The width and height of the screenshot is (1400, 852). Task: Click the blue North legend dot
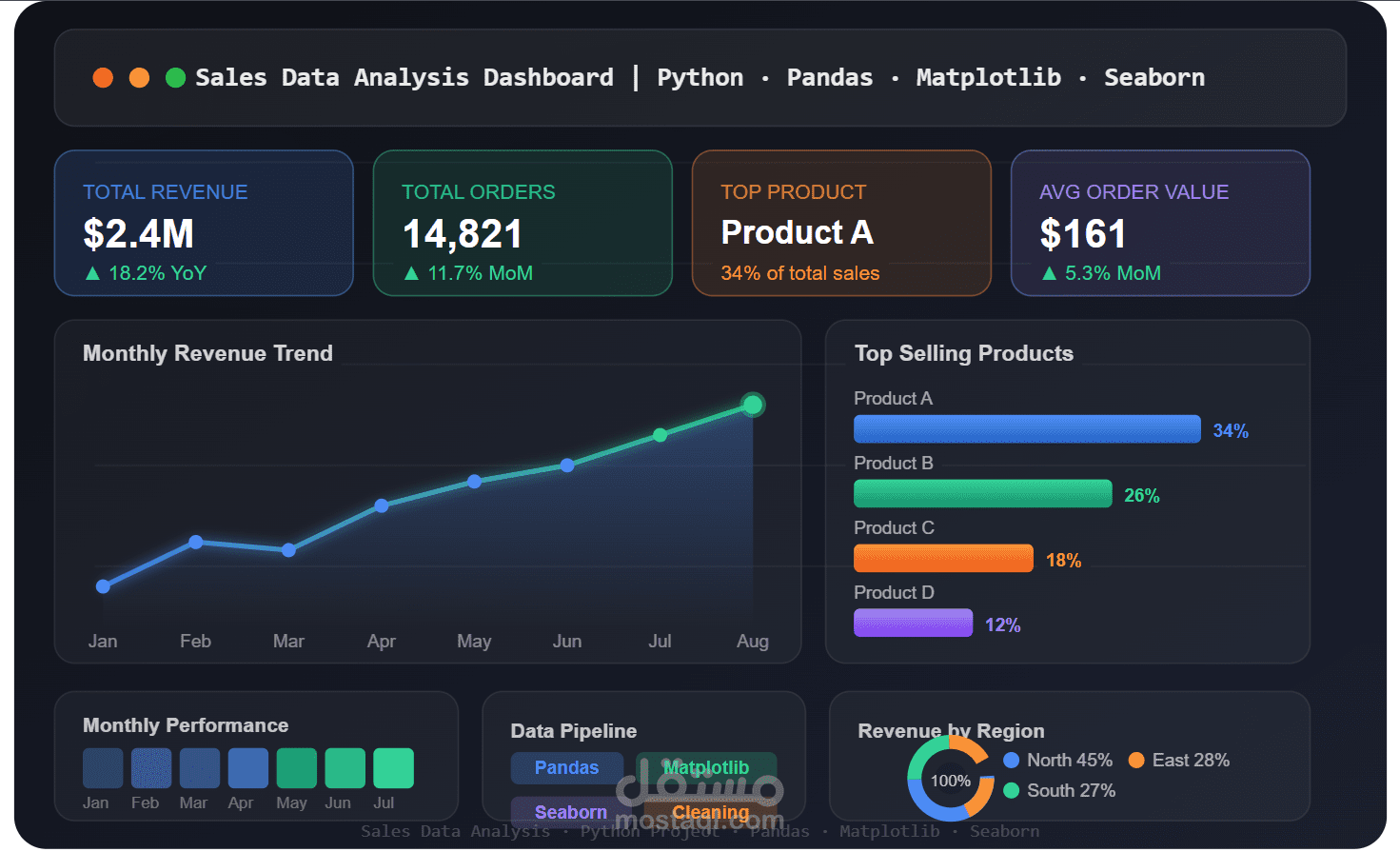1012,760
